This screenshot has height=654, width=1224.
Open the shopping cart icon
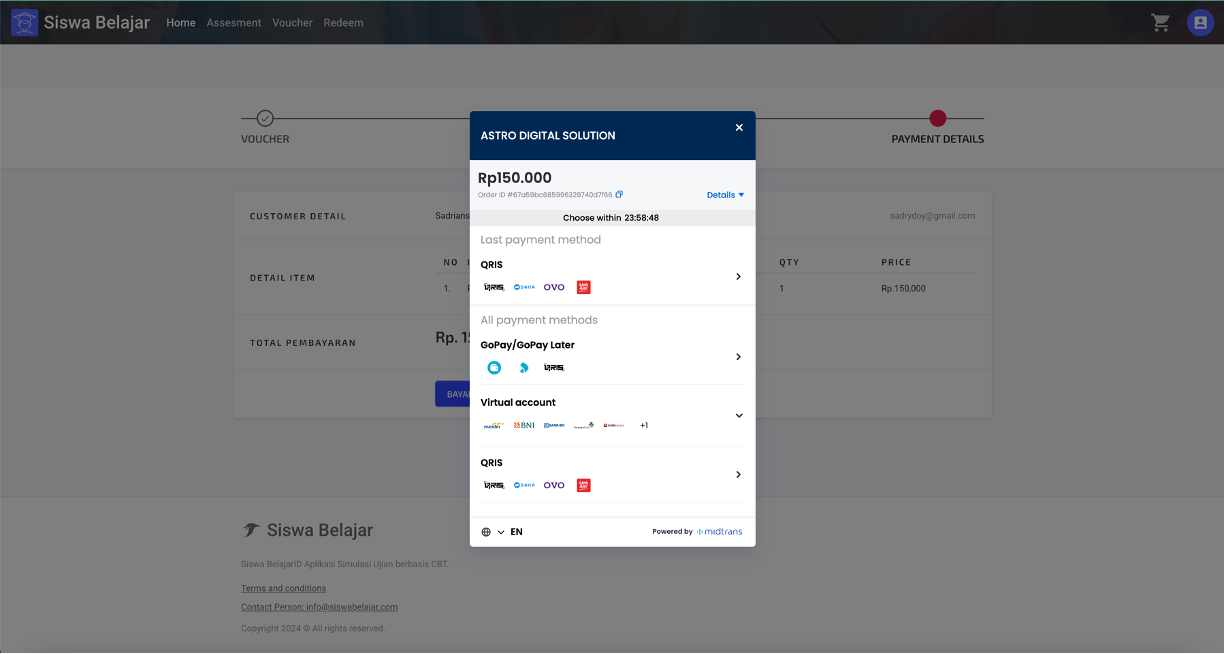click(1160, 22)
